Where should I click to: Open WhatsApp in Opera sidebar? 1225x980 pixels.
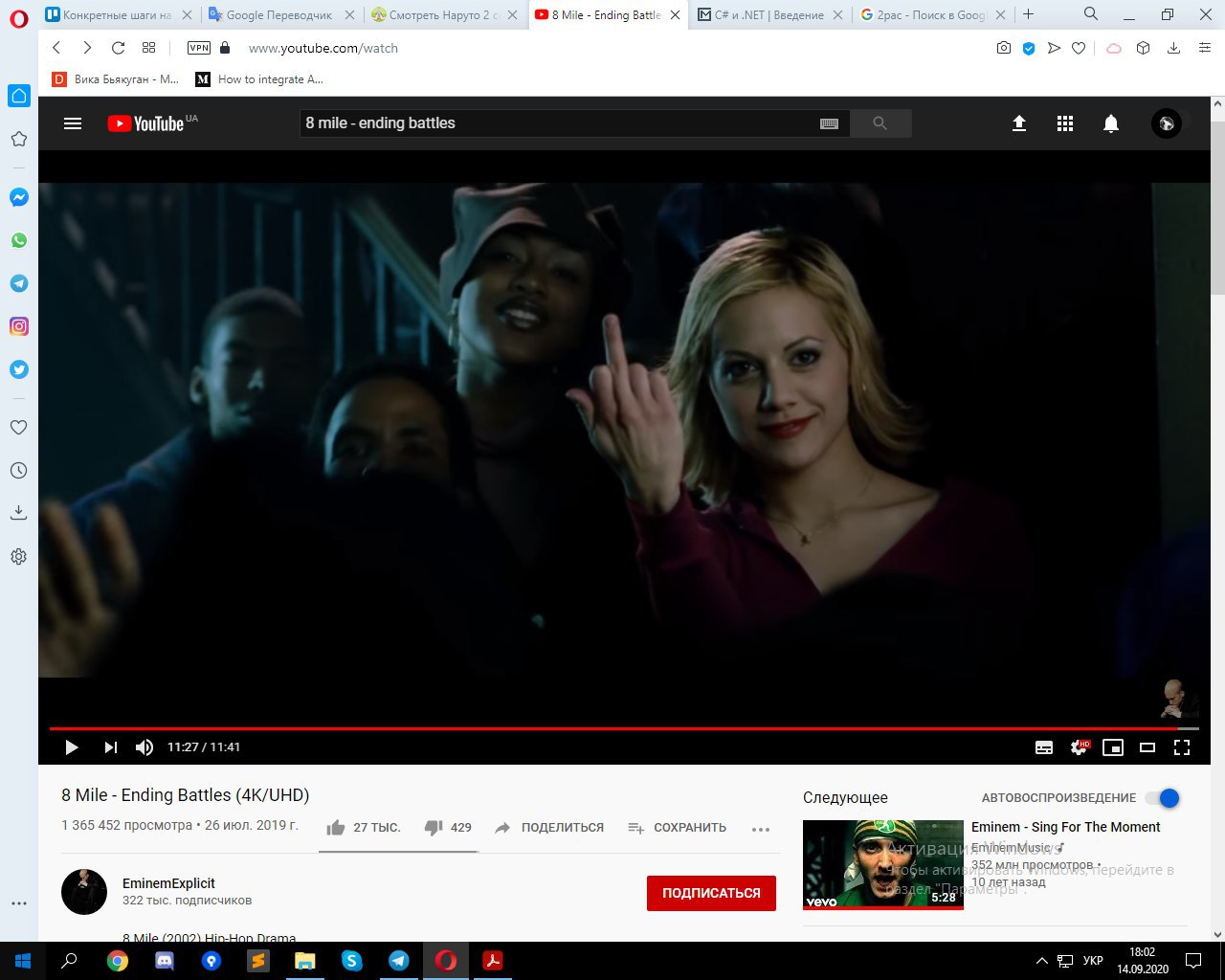pyautogui.click(x=19, y=240)
